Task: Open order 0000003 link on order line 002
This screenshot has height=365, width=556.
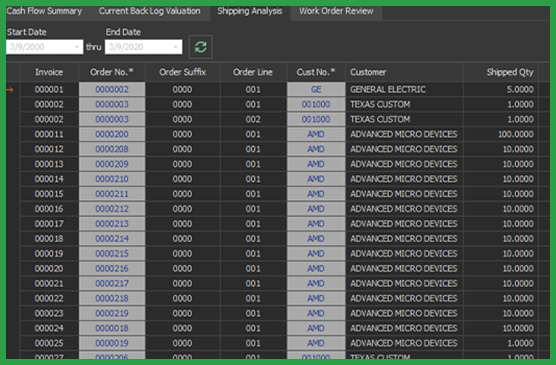Action: pos(112,119)
